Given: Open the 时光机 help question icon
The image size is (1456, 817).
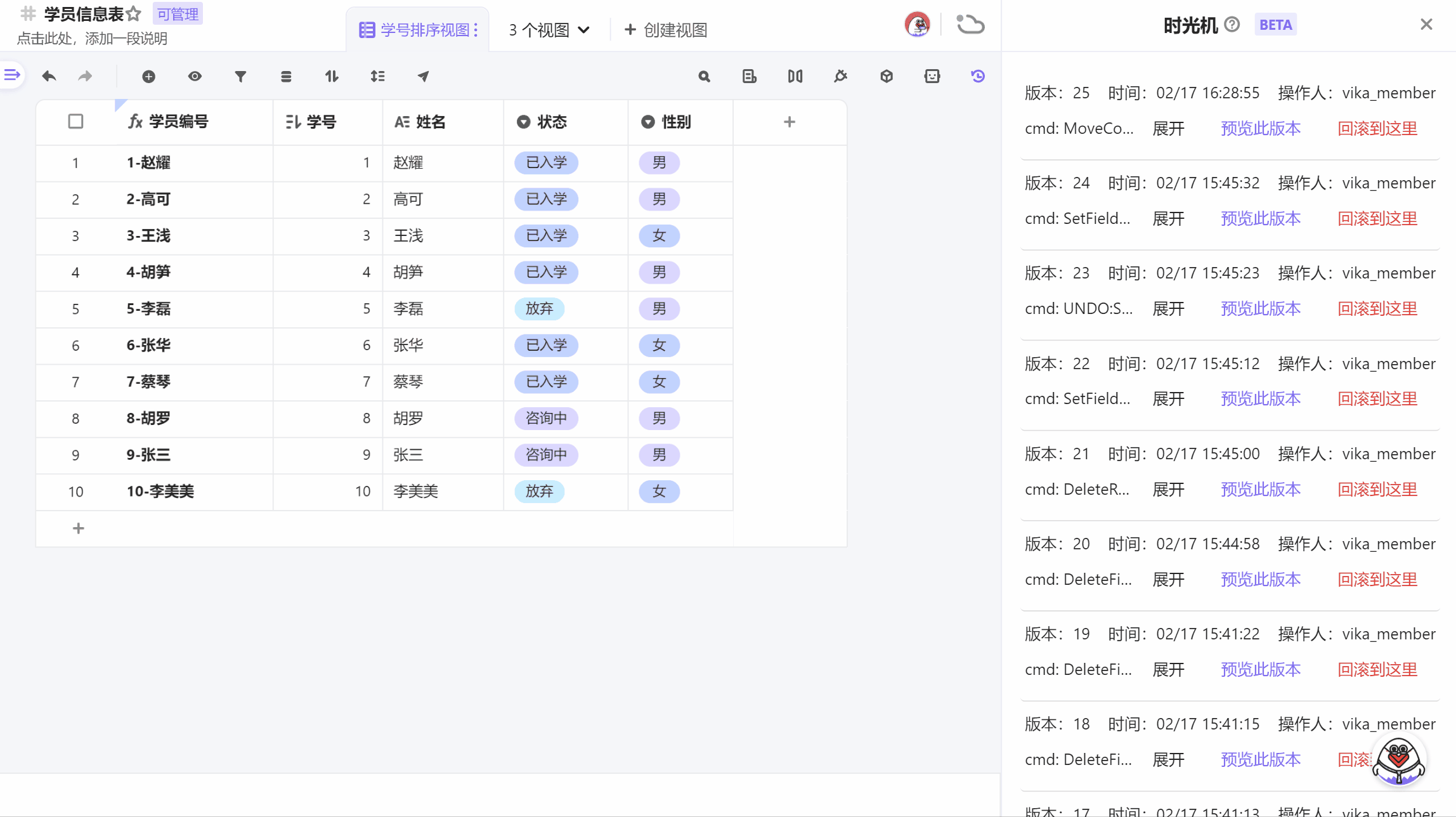Looking at the screenshot, I should [1232, 25].
